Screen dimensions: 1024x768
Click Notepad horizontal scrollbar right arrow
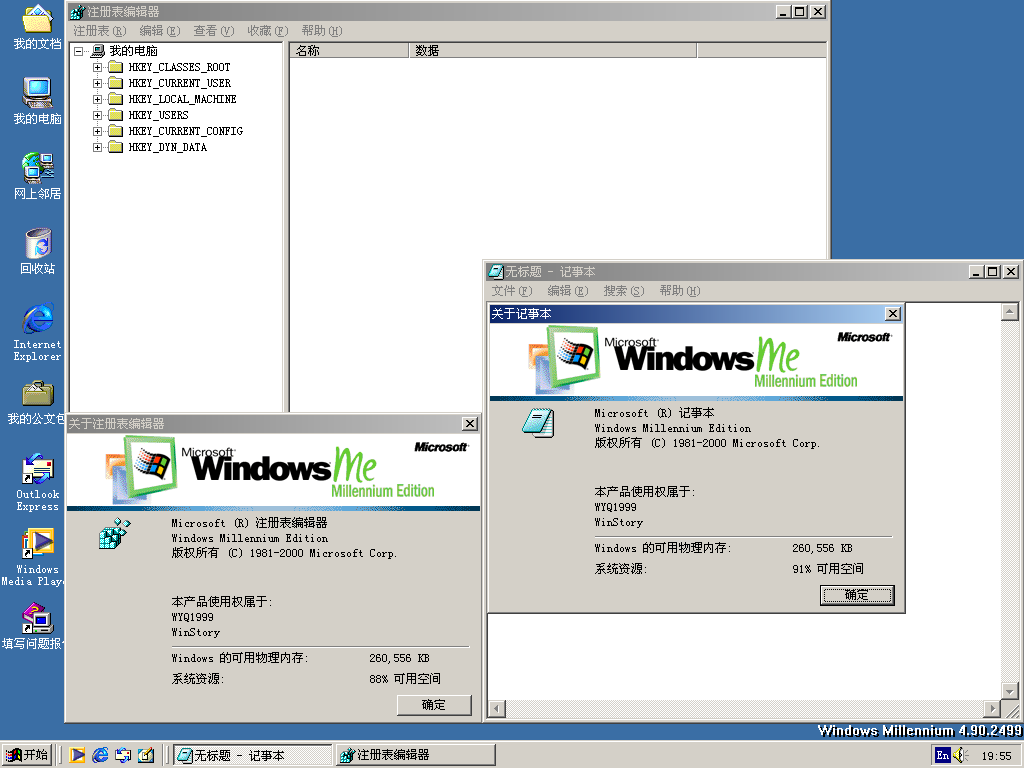[993, 709]
